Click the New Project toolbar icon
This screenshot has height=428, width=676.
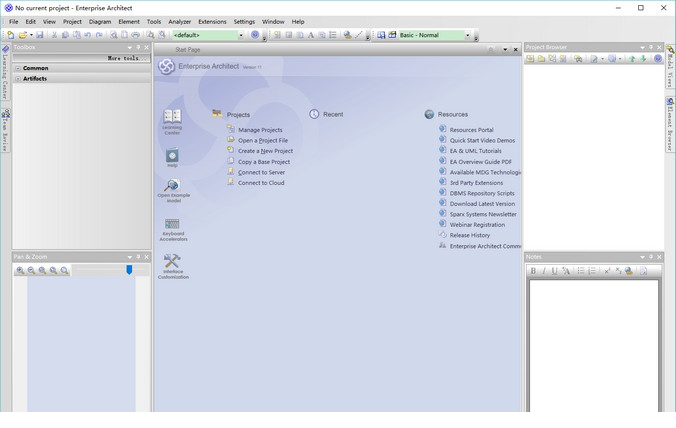[11, 35]
